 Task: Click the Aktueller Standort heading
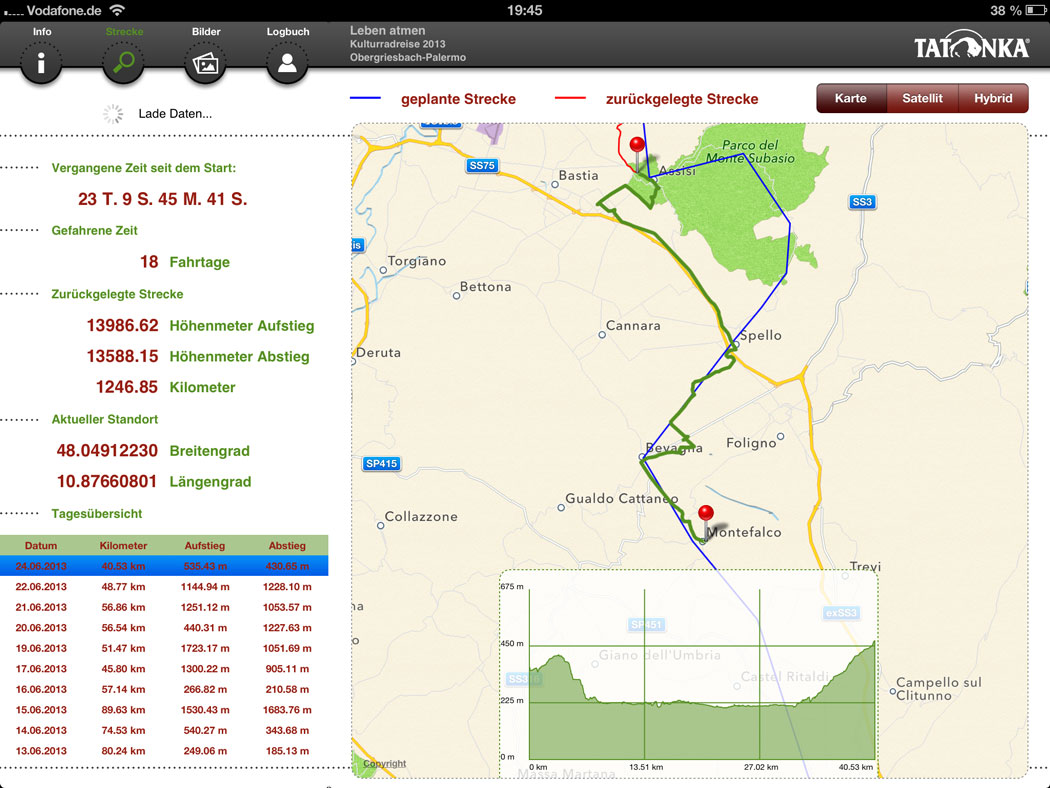(x=104, y=419)
